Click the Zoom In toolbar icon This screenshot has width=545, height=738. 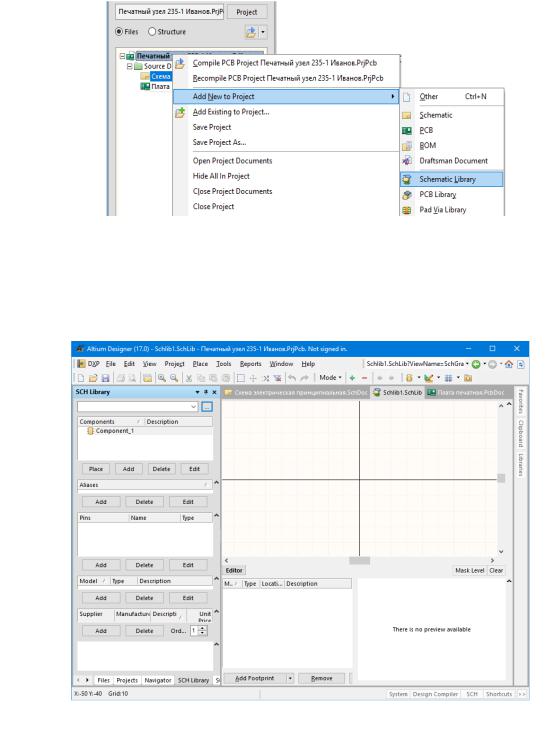(x=161, y=378)
